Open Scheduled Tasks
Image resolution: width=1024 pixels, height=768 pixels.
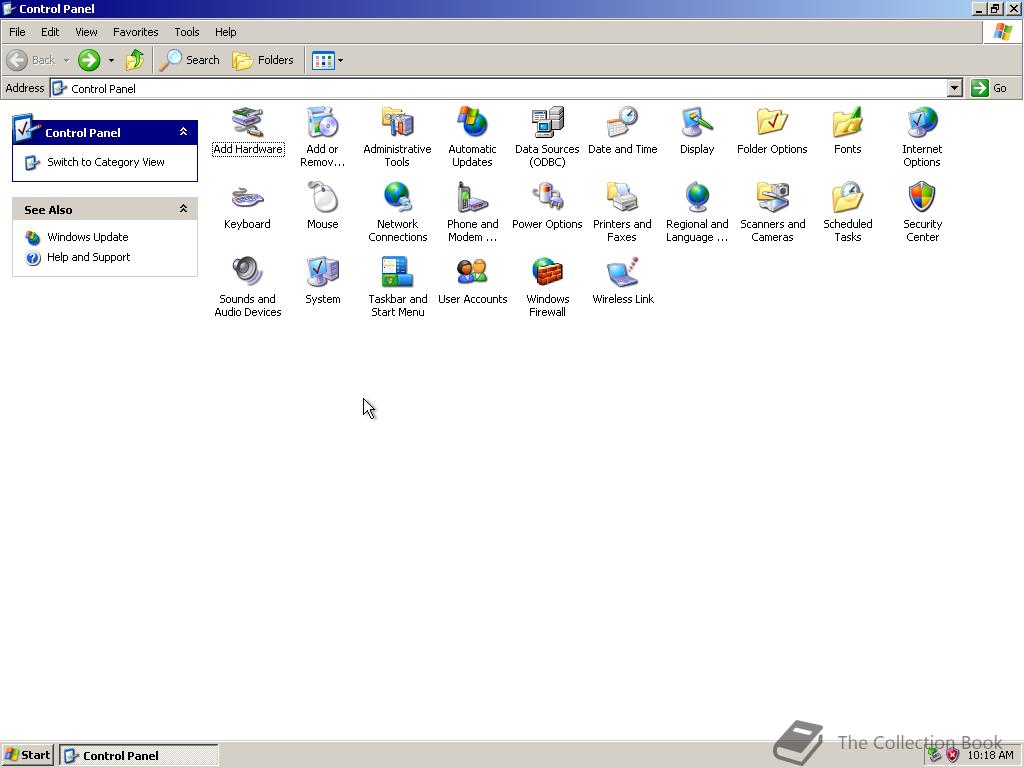847,212
